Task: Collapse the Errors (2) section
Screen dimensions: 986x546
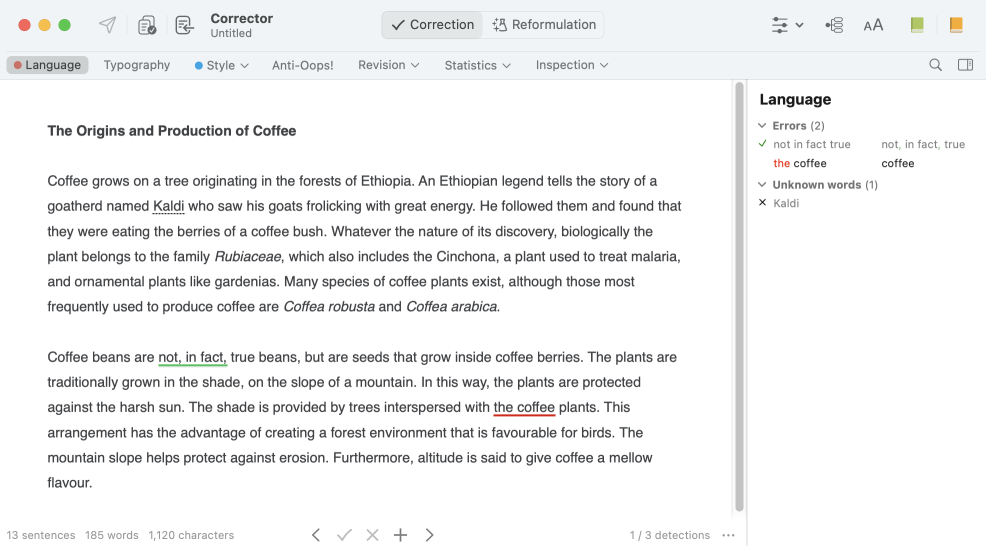Action: 763,126
